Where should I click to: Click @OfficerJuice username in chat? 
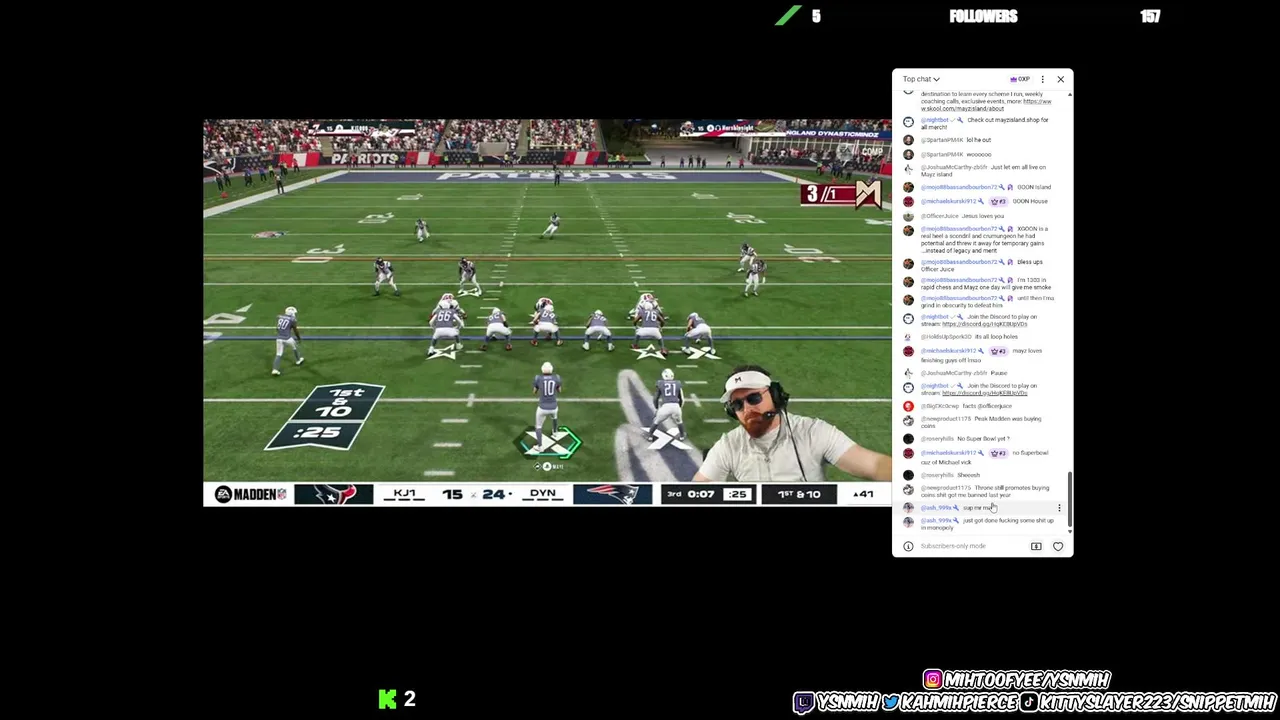(939, 216)
